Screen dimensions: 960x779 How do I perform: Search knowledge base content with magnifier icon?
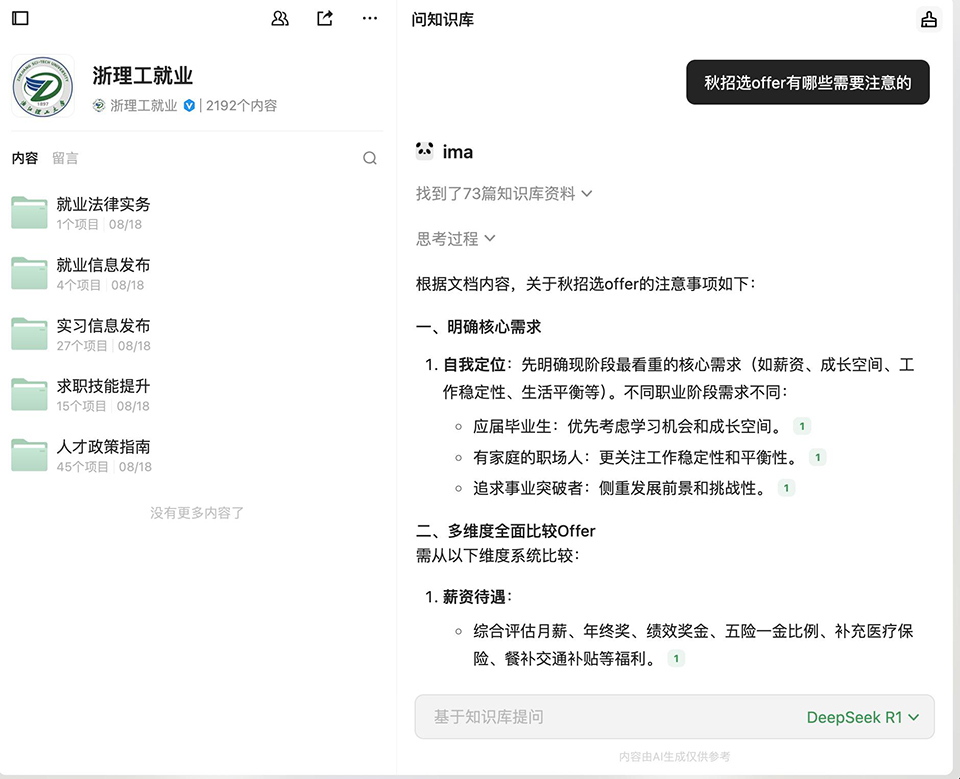[x=370, y=158]
